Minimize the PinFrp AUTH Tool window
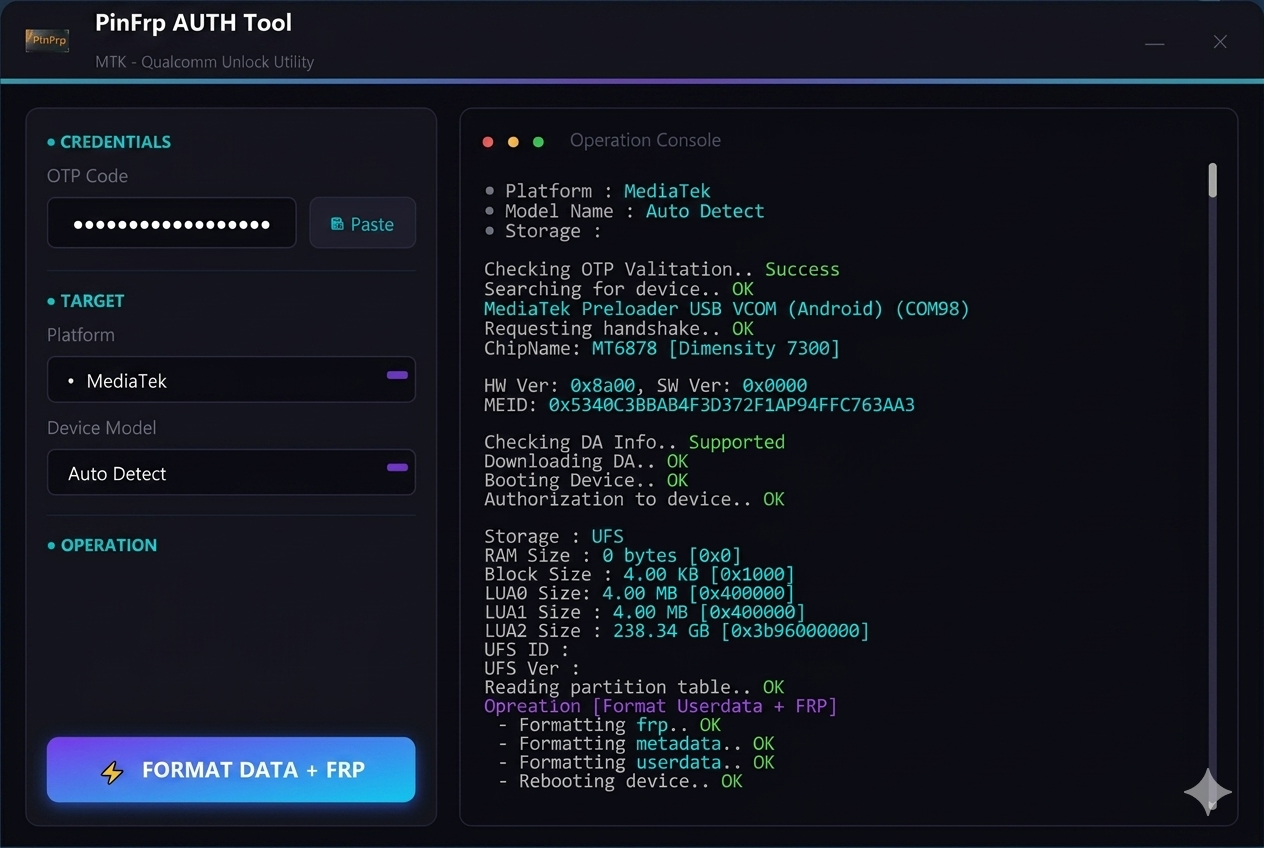 coord(1154,43)
